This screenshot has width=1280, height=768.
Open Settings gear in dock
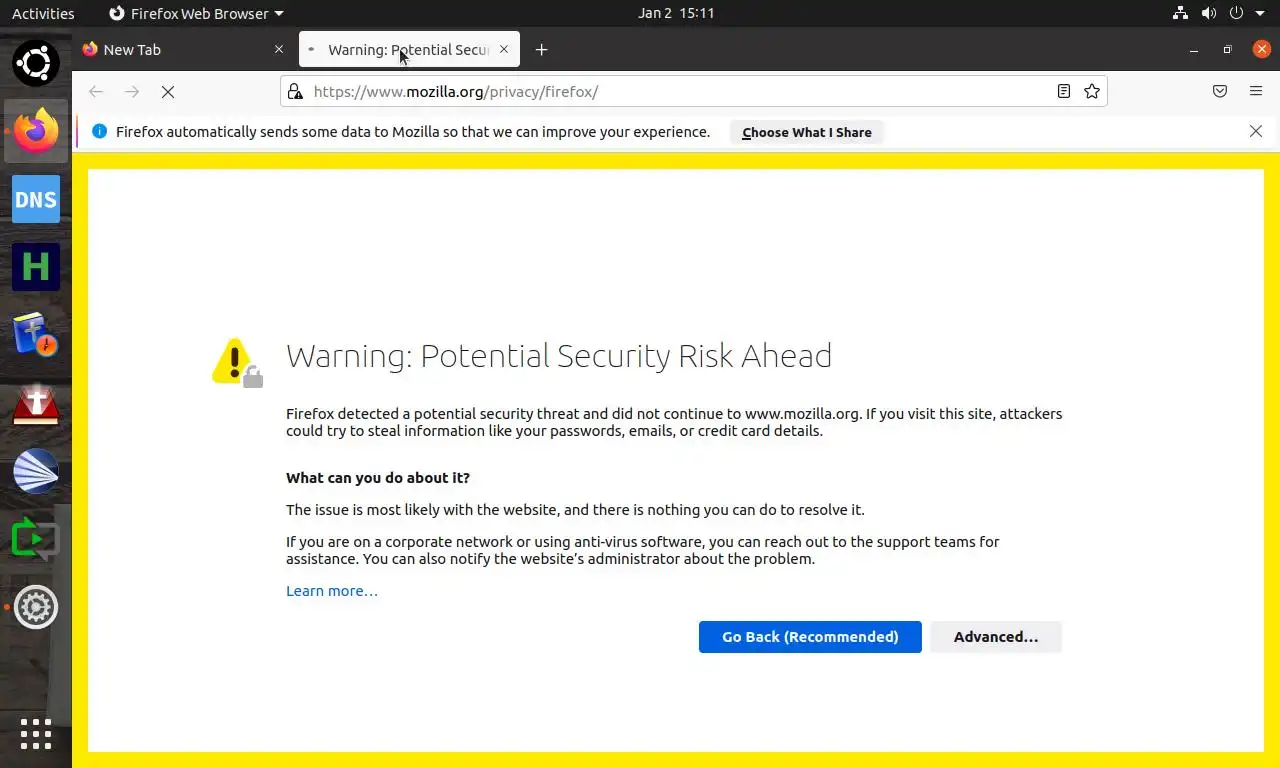click(x=36, y=607)
